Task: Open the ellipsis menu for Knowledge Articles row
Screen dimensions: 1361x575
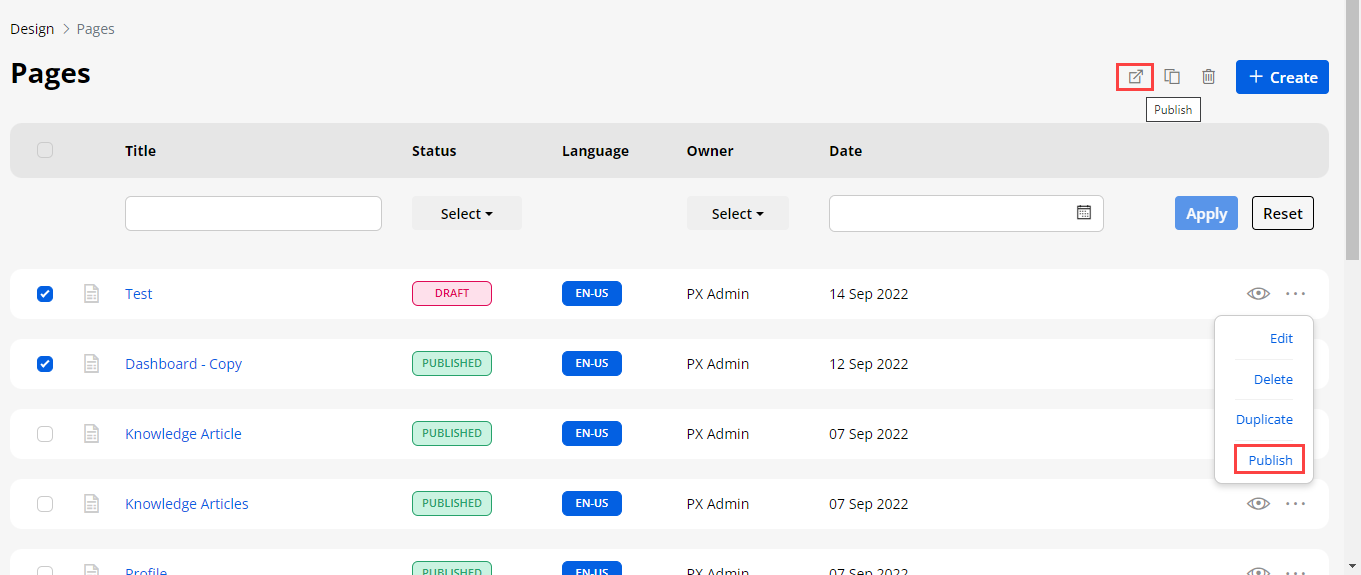Action: pos(1296,504)
